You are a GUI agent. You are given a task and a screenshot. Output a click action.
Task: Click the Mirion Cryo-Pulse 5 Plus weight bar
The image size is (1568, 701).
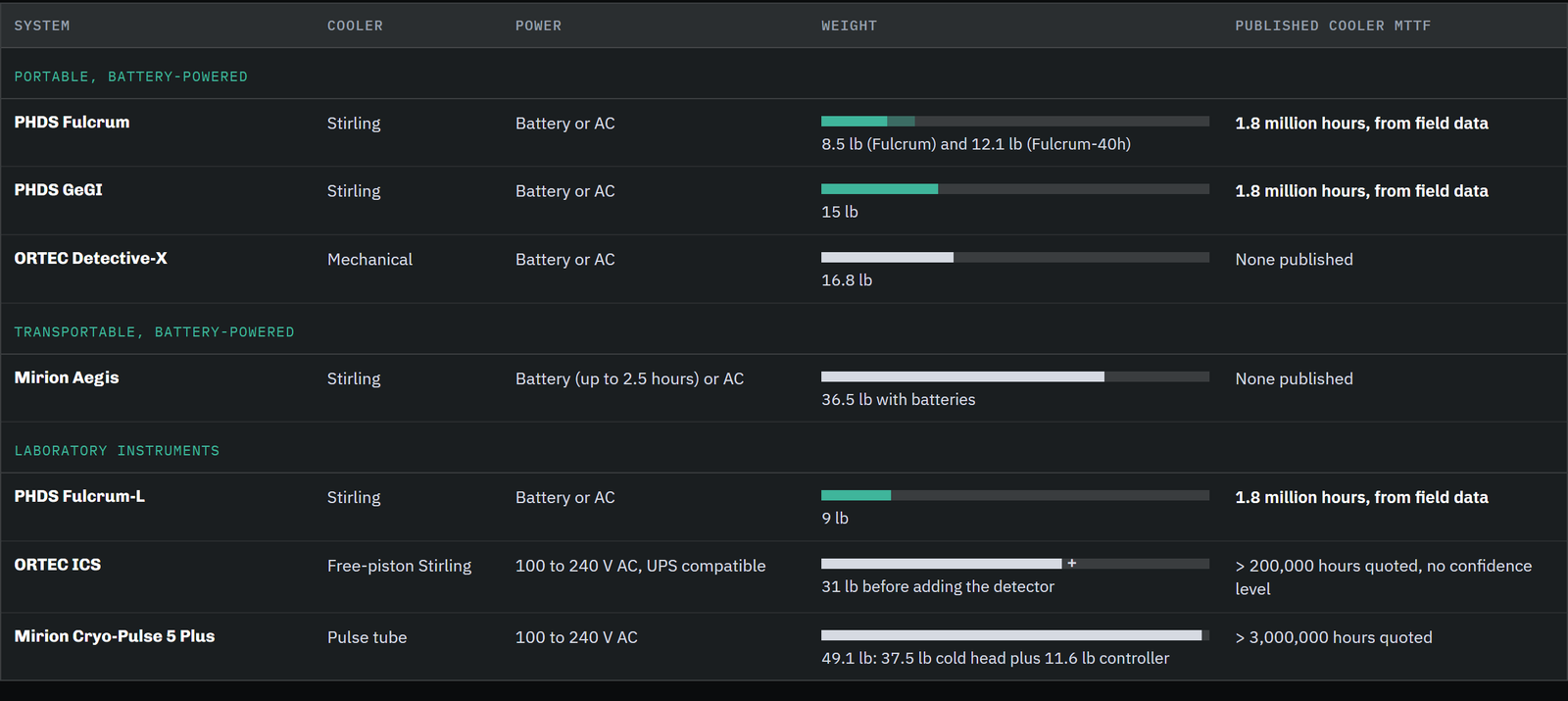coord(1015,635)
